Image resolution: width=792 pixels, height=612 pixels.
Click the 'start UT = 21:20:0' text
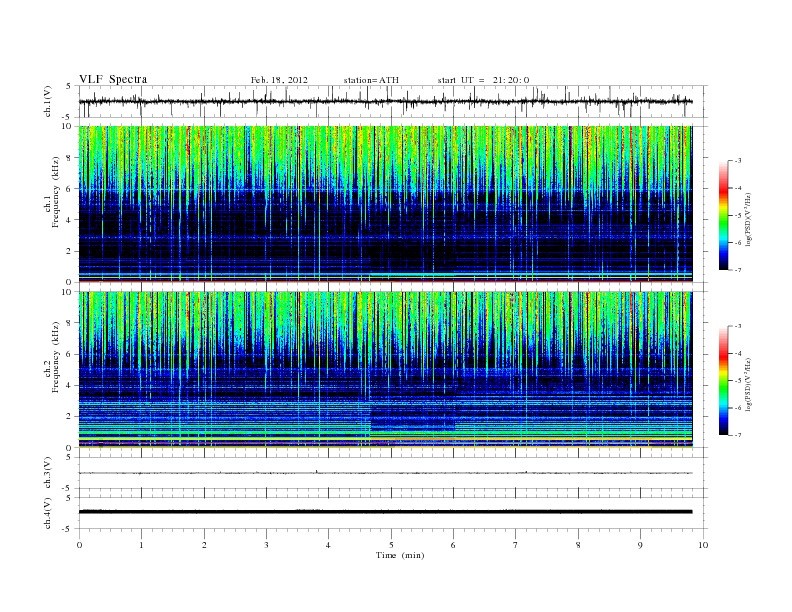(x=483, y=80)
